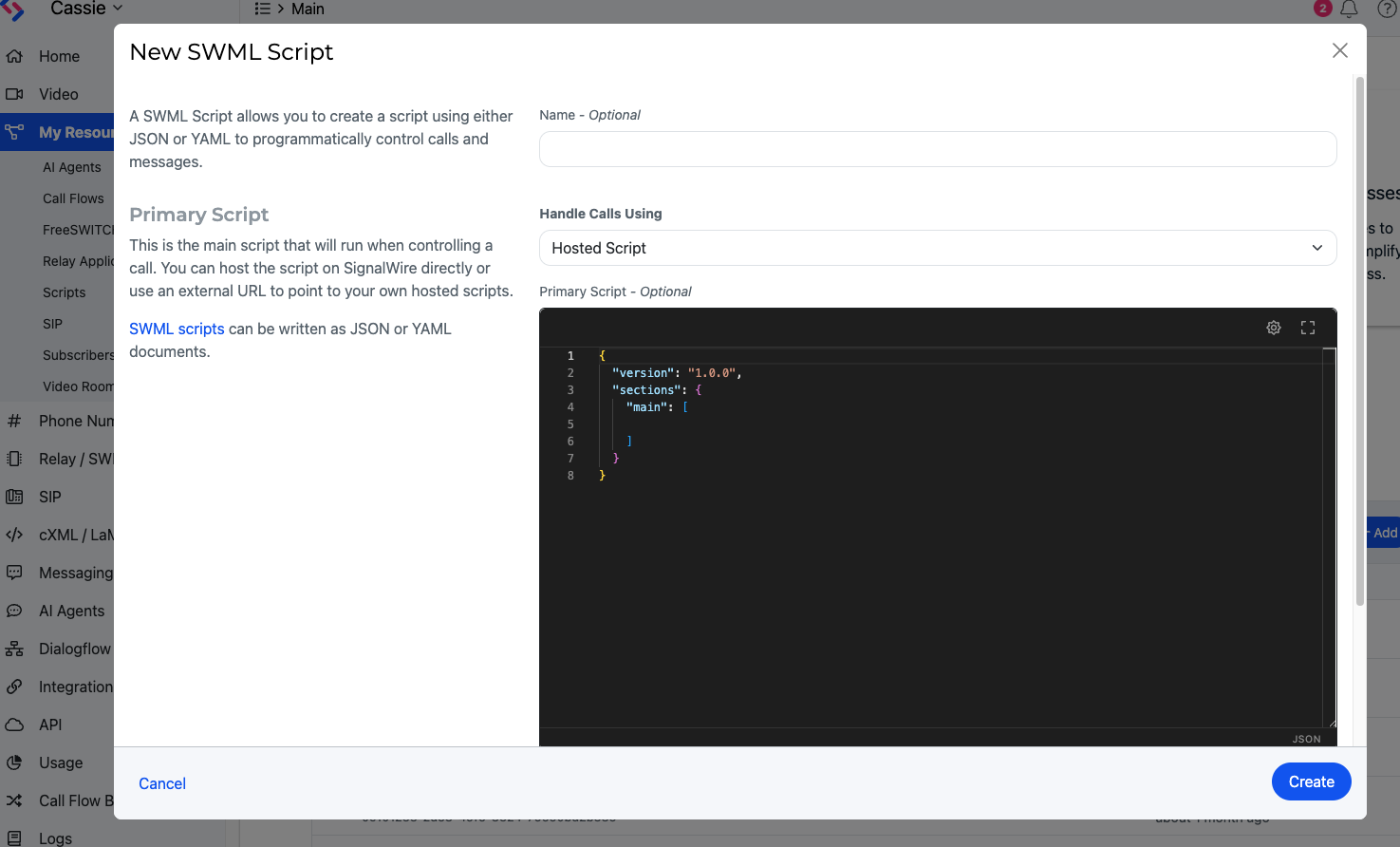Image resolution: width=1400 pixels, height=847 pixels.
Task: Expand code editor to fullscreen
Action: pyautogui.click(x=1308, y=328)
